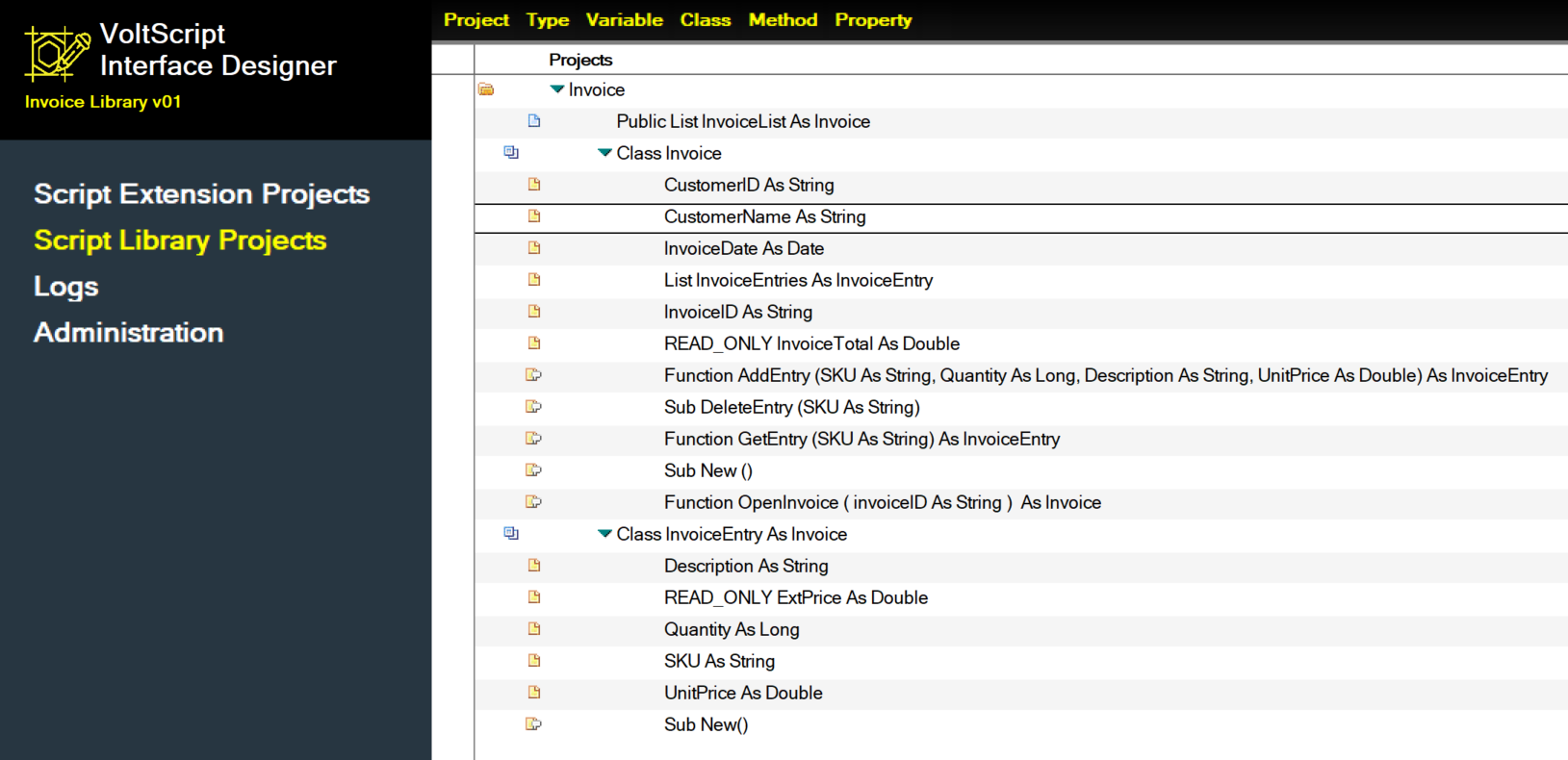Click property icon beside InvoiceDate As Date
Image resolution: width=1568 pixels, height=760 pixels.
point(534,248)
